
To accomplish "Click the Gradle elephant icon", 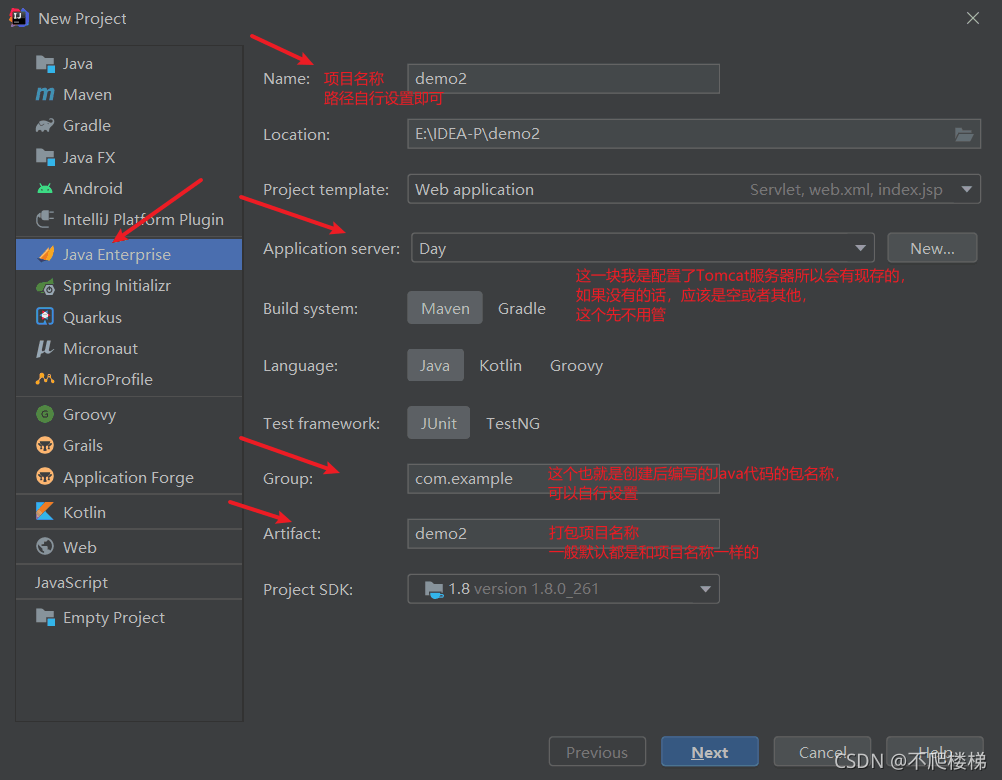I will pos(45,126).
